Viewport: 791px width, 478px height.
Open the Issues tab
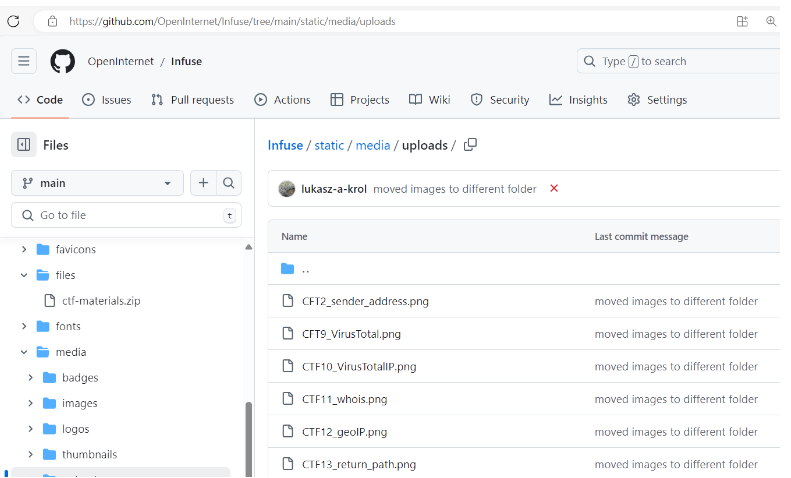click(106, 100)
